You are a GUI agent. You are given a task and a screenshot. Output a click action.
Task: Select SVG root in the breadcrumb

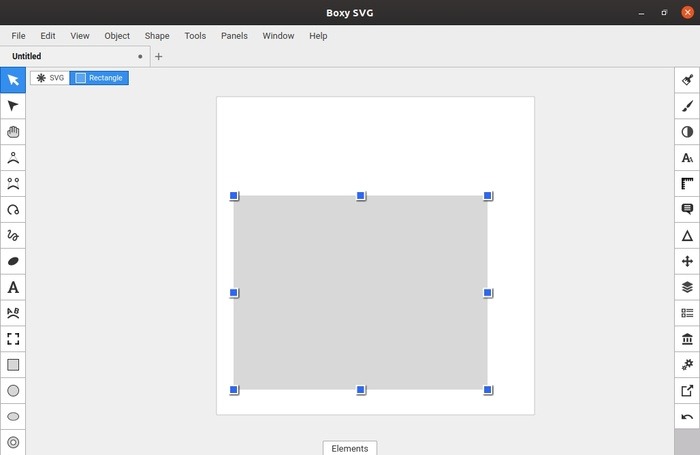pyautogui.click(x=50, y=78)
